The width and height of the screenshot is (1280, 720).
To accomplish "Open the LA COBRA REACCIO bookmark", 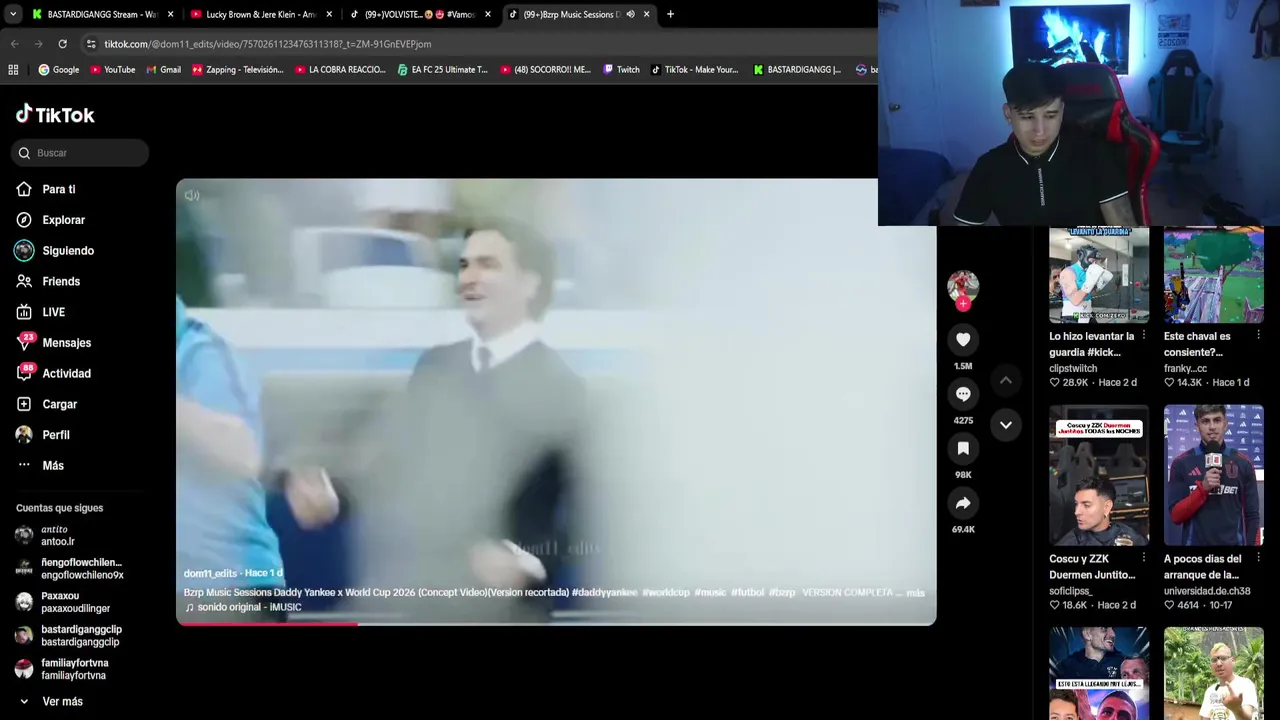I will 340,70.
